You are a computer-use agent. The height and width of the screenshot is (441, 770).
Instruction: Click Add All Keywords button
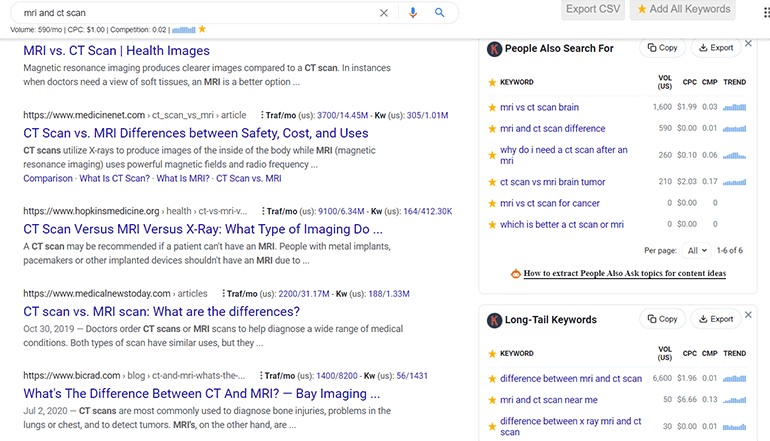pyautogui.click(x=685, y=9)
